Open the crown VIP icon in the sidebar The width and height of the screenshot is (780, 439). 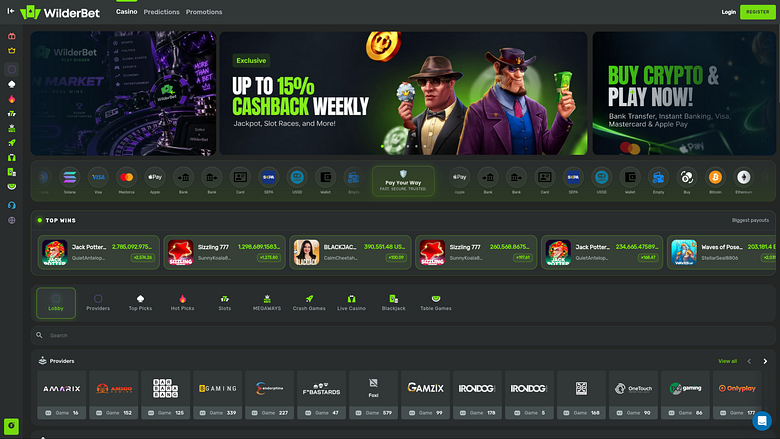click(11, 51)
